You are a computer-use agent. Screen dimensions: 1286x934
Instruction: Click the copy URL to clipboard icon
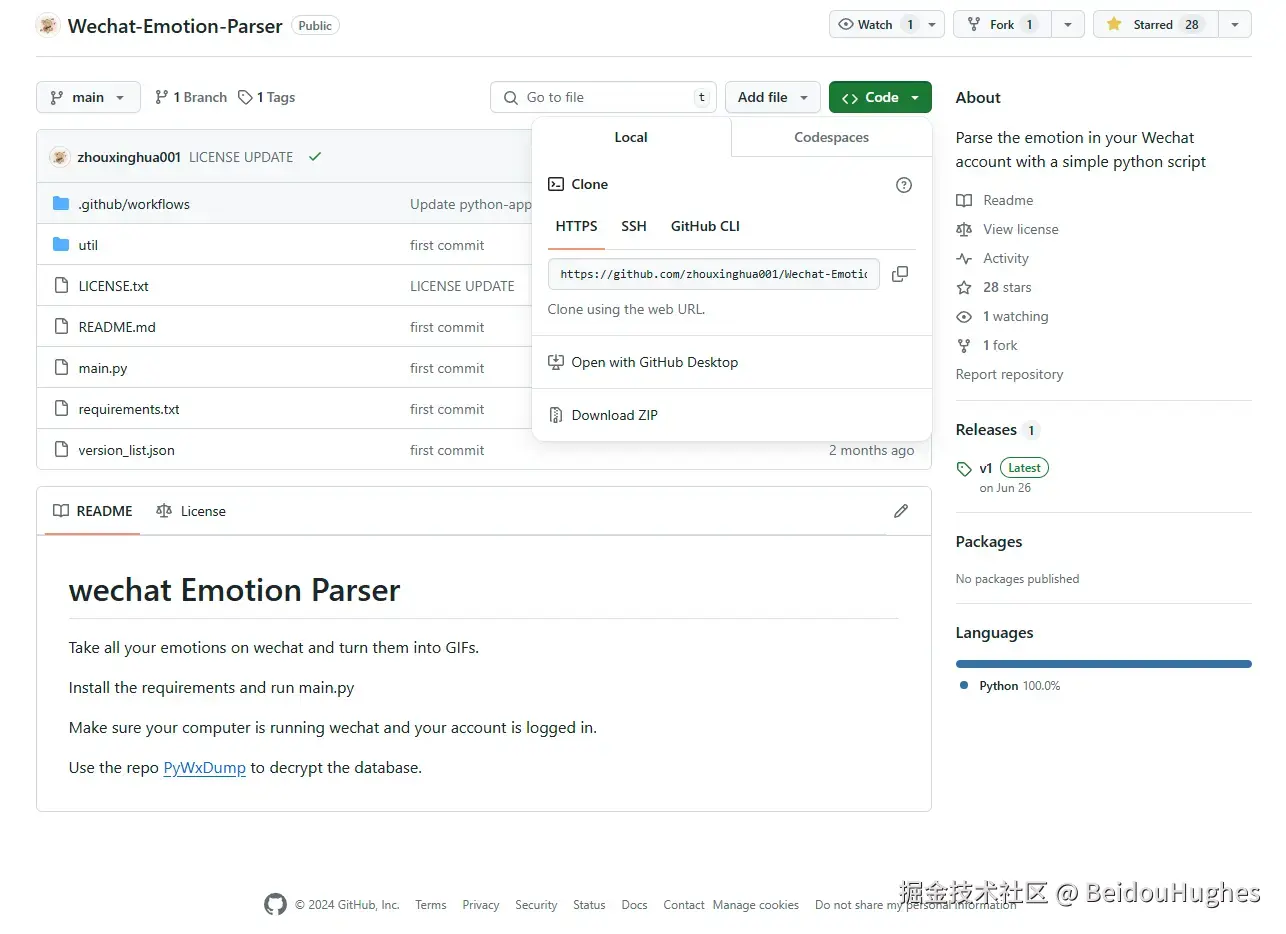900,274
